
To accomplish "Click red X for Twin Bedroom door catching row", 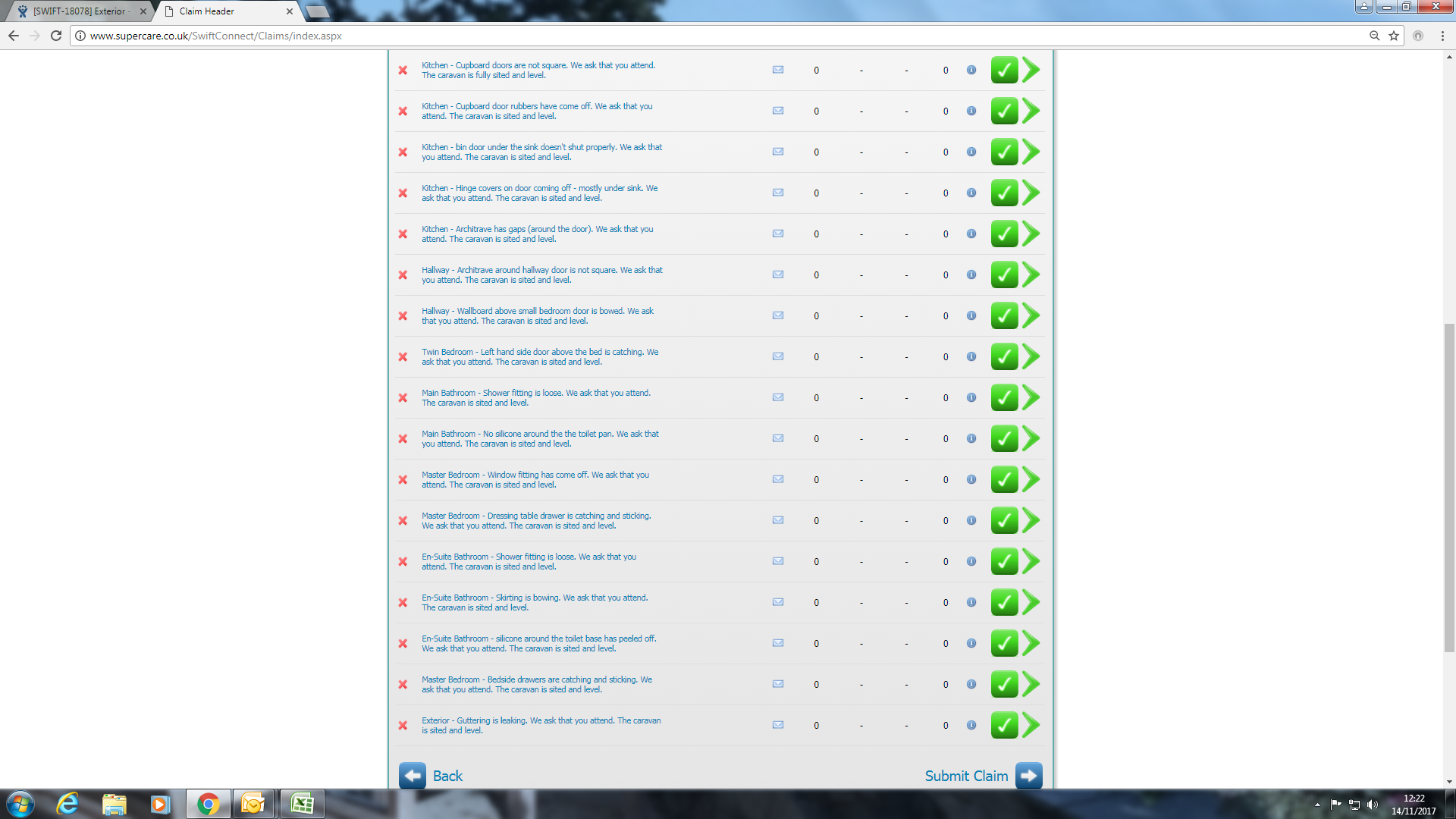I will pyautogui.click(x=403, y=357).
